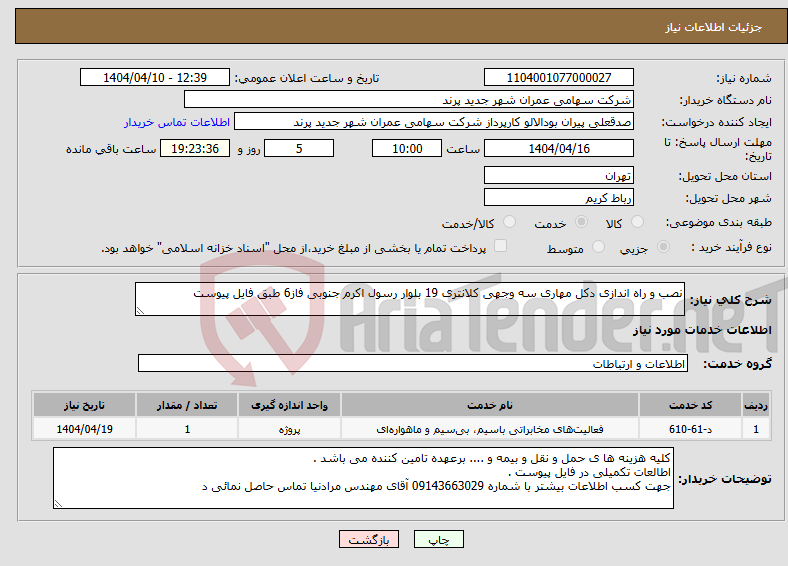Click the service name cell فعالیت‌های مخابراتی
Image resolution: width=788 pixels, height=566 pixels.
(490, 429)
